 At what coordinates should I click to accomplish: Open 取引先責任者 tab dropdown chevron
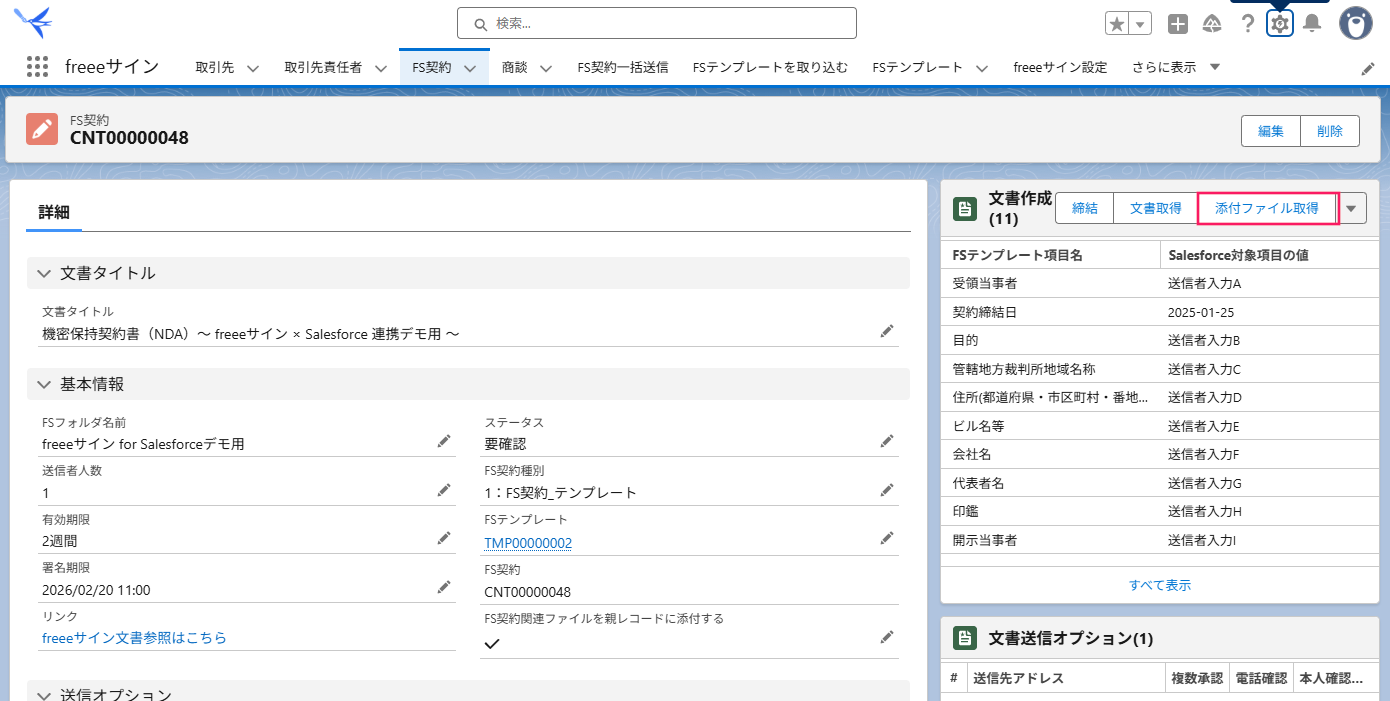point(381,68)
